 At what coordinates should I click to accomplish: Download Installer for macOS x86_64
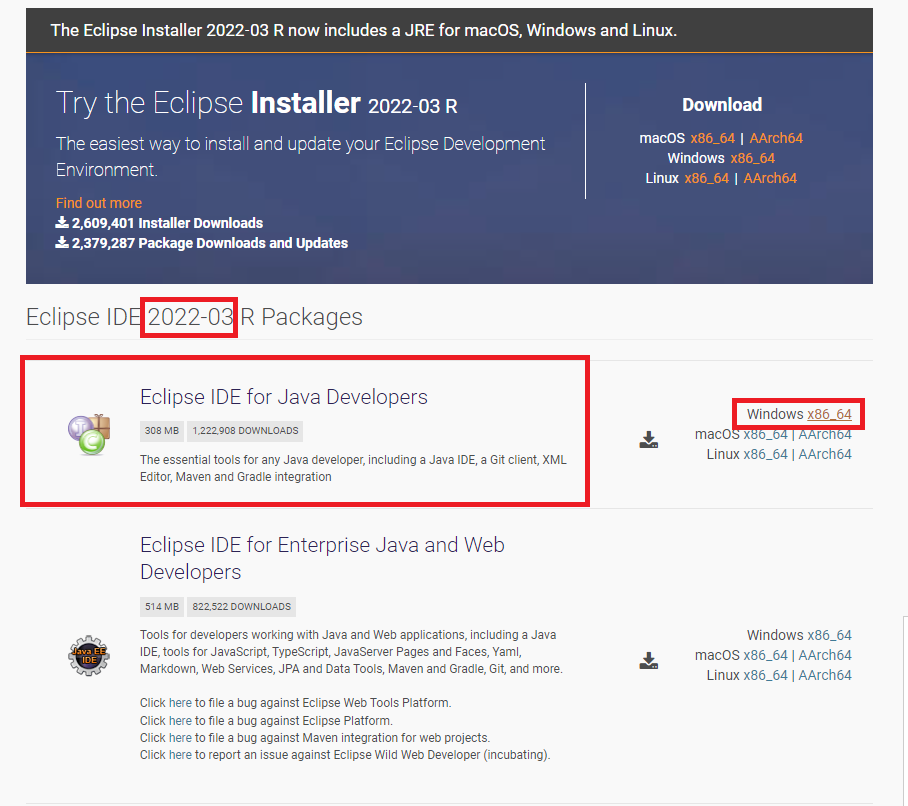712,138
